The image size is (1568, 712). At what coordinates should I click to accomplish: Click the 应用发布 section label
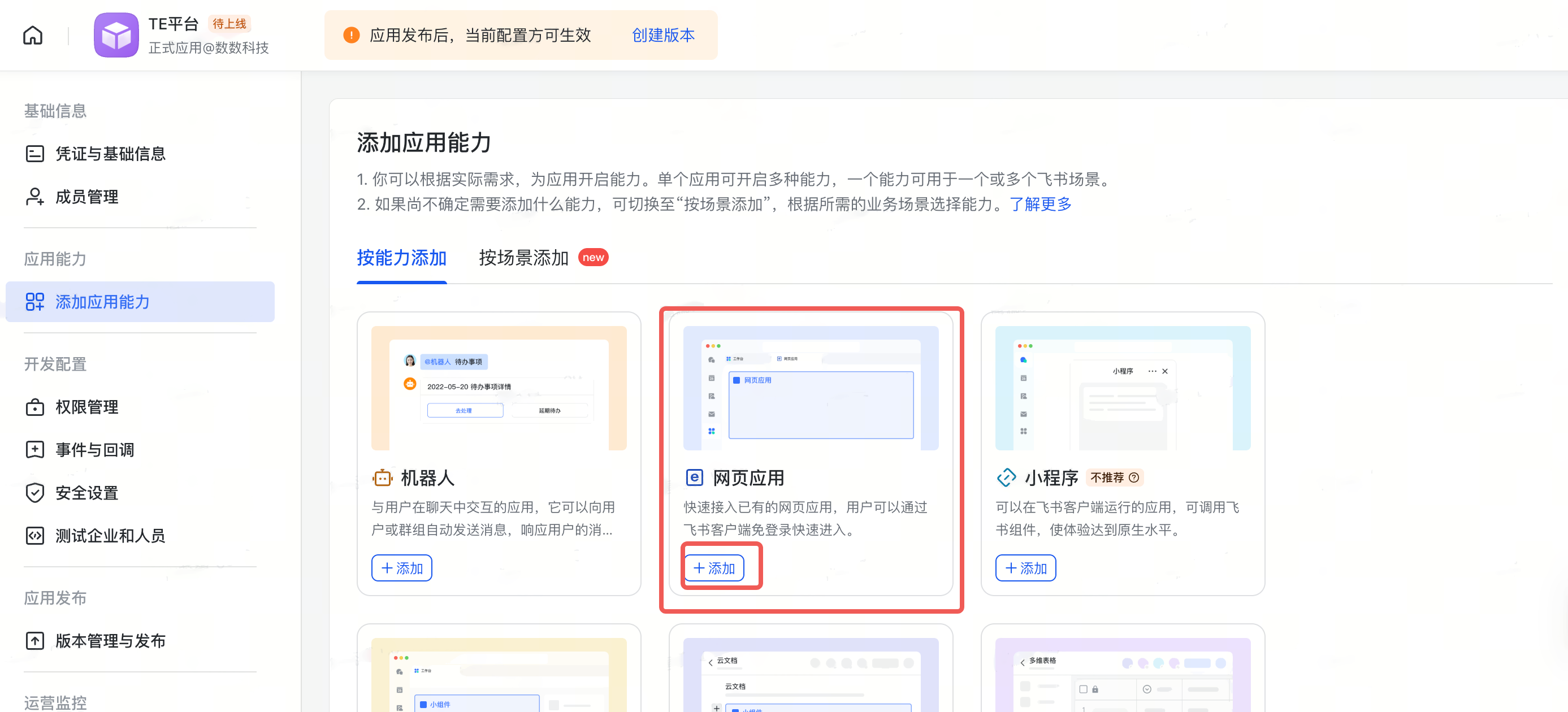(x=55, y=598)
